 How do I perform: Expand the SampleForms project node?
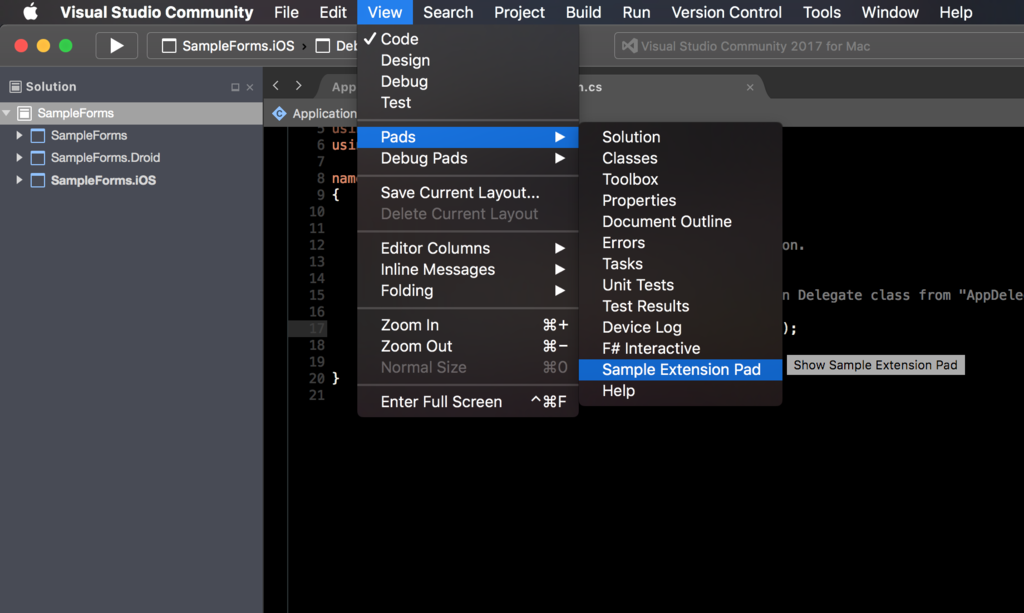(19, 135)
